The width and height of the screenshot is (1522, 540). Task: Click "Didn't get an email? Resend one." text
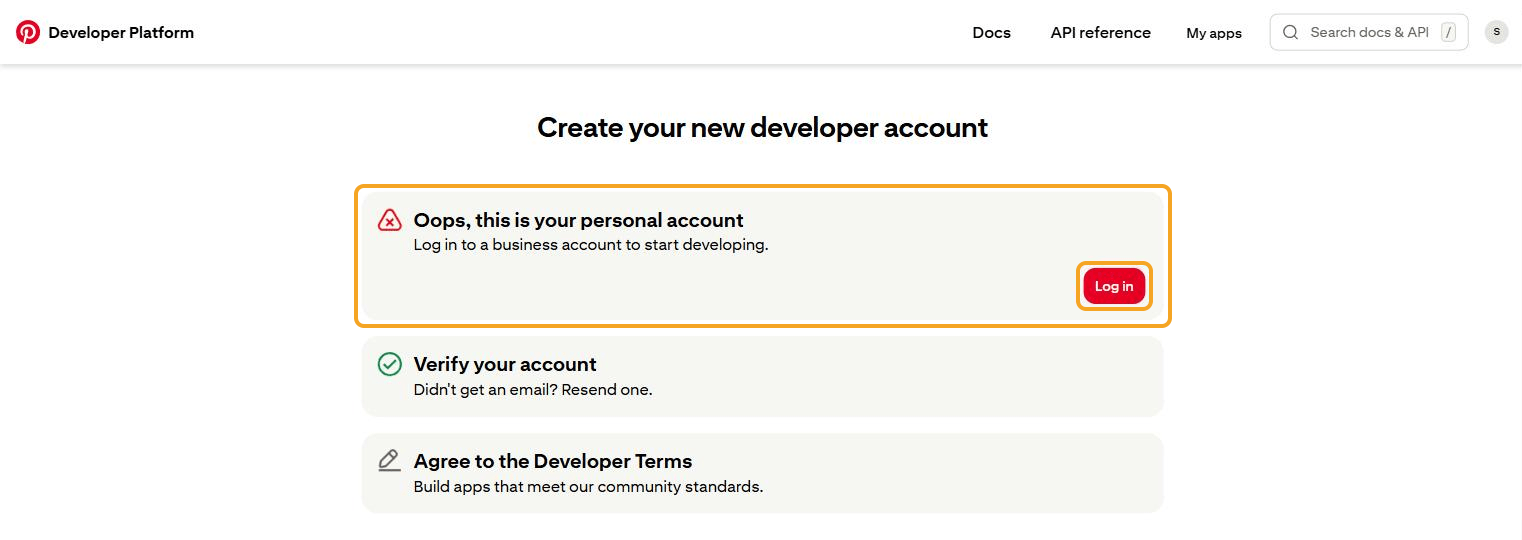coord(533,390)
